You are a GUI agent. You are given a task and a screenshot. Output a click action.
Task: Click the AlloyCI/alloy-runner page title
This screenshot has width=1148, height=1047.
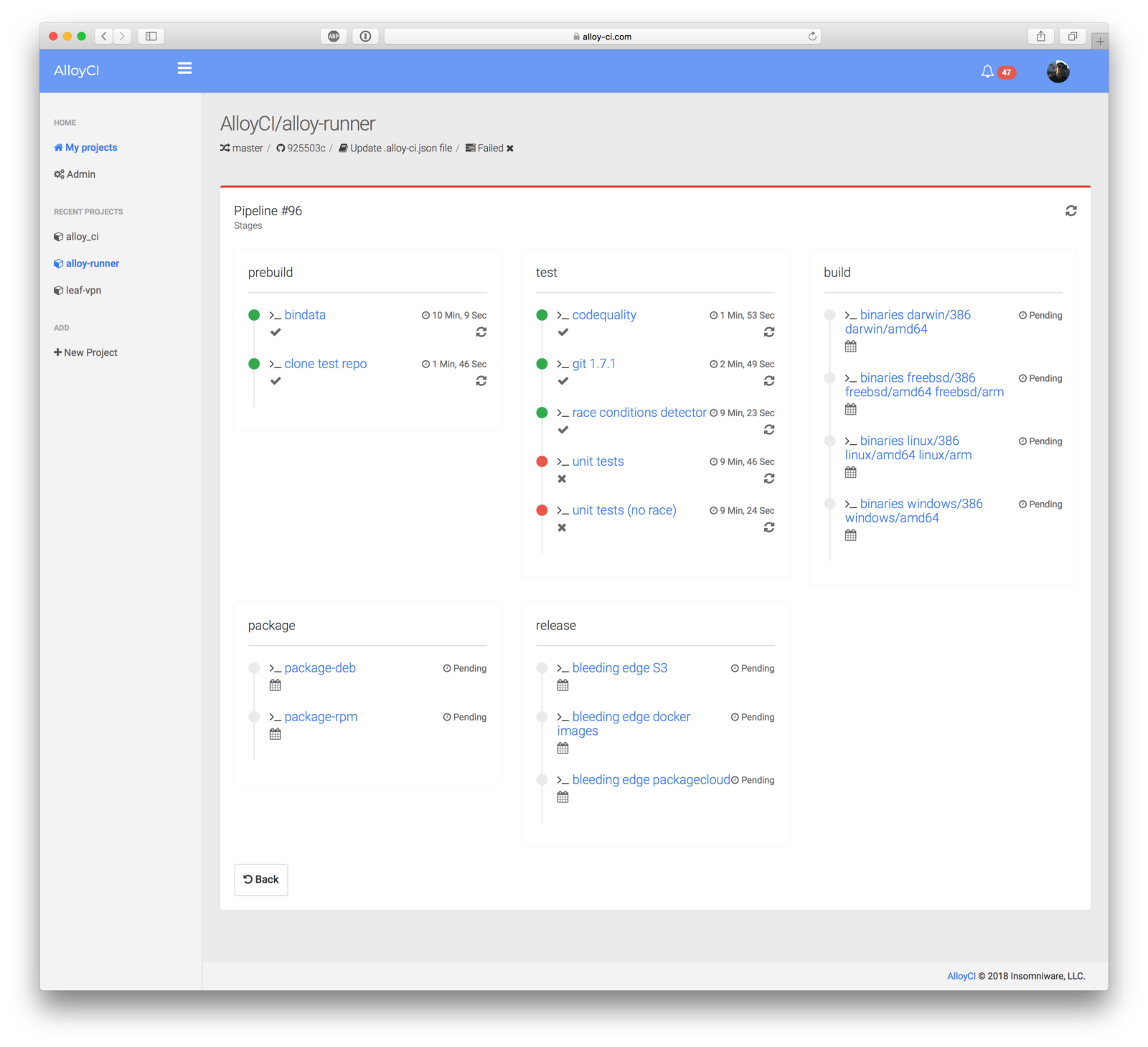click(298, 123)
